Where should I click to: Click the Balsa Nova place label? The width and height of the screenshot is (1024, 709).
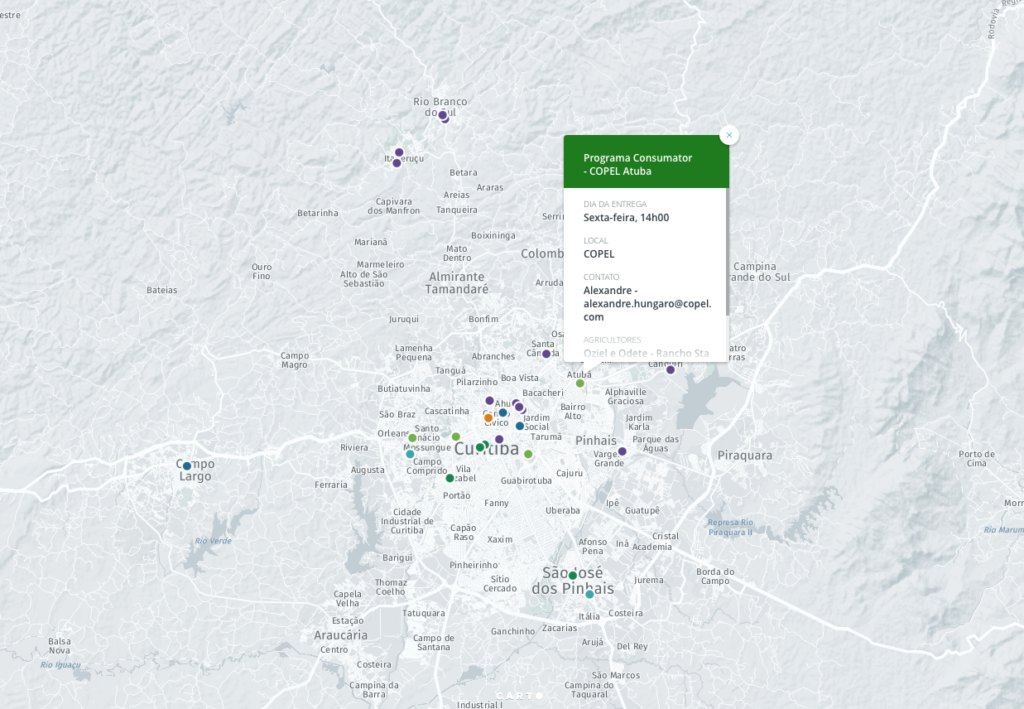click(x=59, y=646)
